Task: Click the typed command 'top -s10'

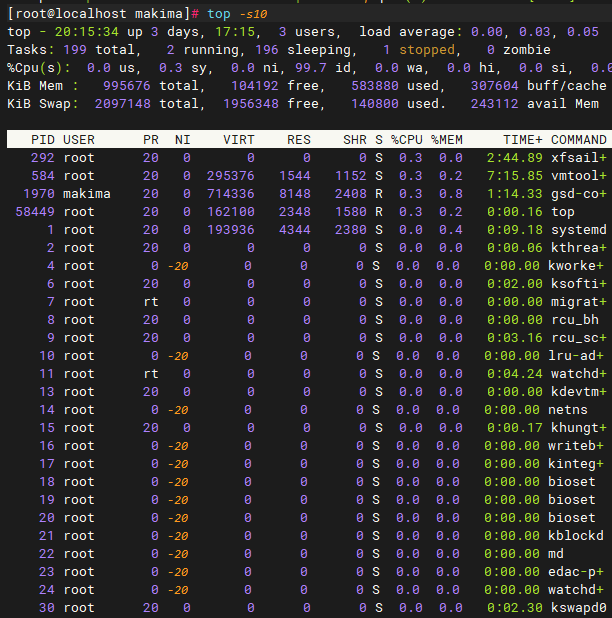Action: click(237, 14)
